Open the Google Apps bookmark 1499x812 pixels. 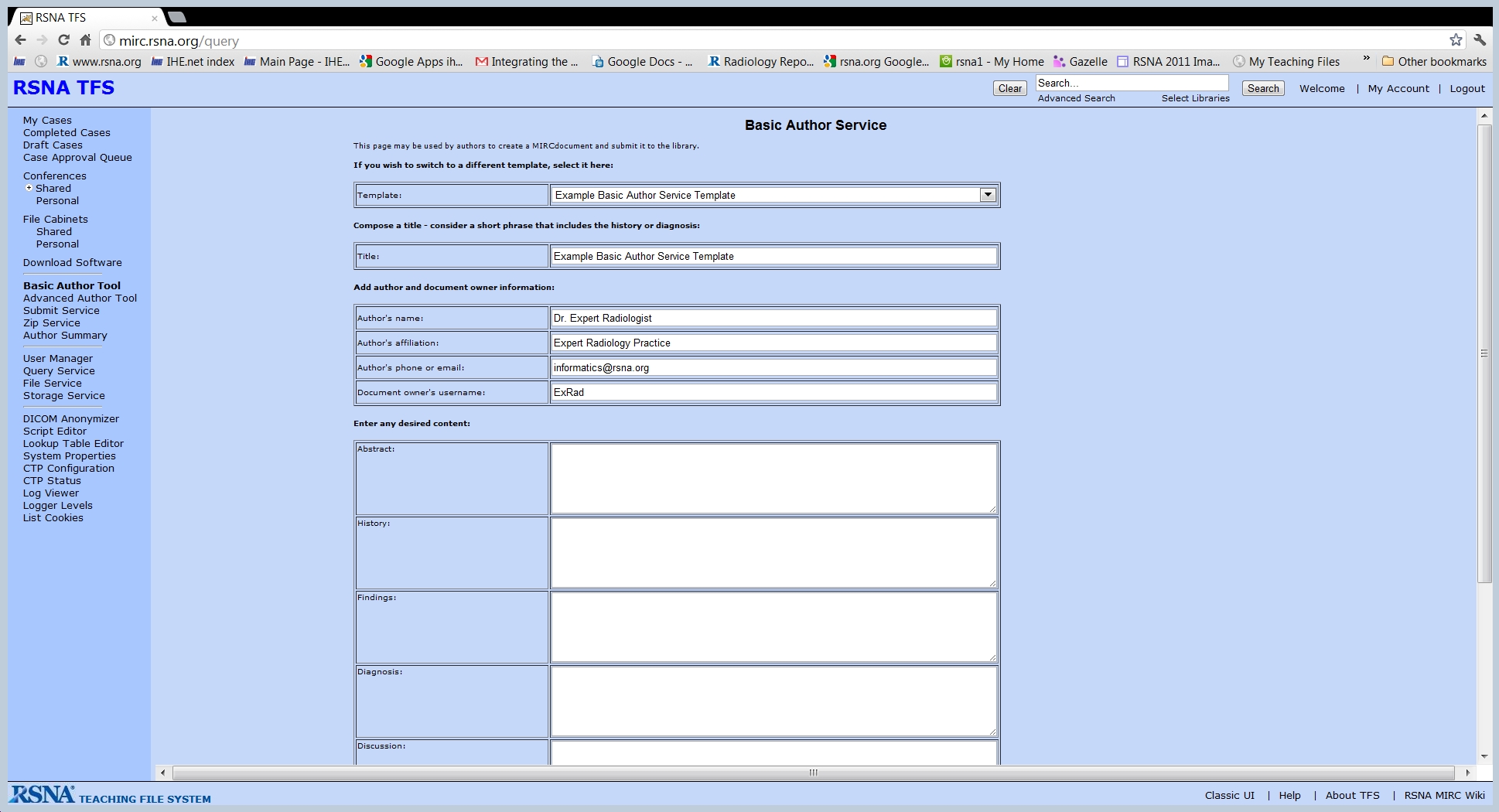(x=411, y=62)
